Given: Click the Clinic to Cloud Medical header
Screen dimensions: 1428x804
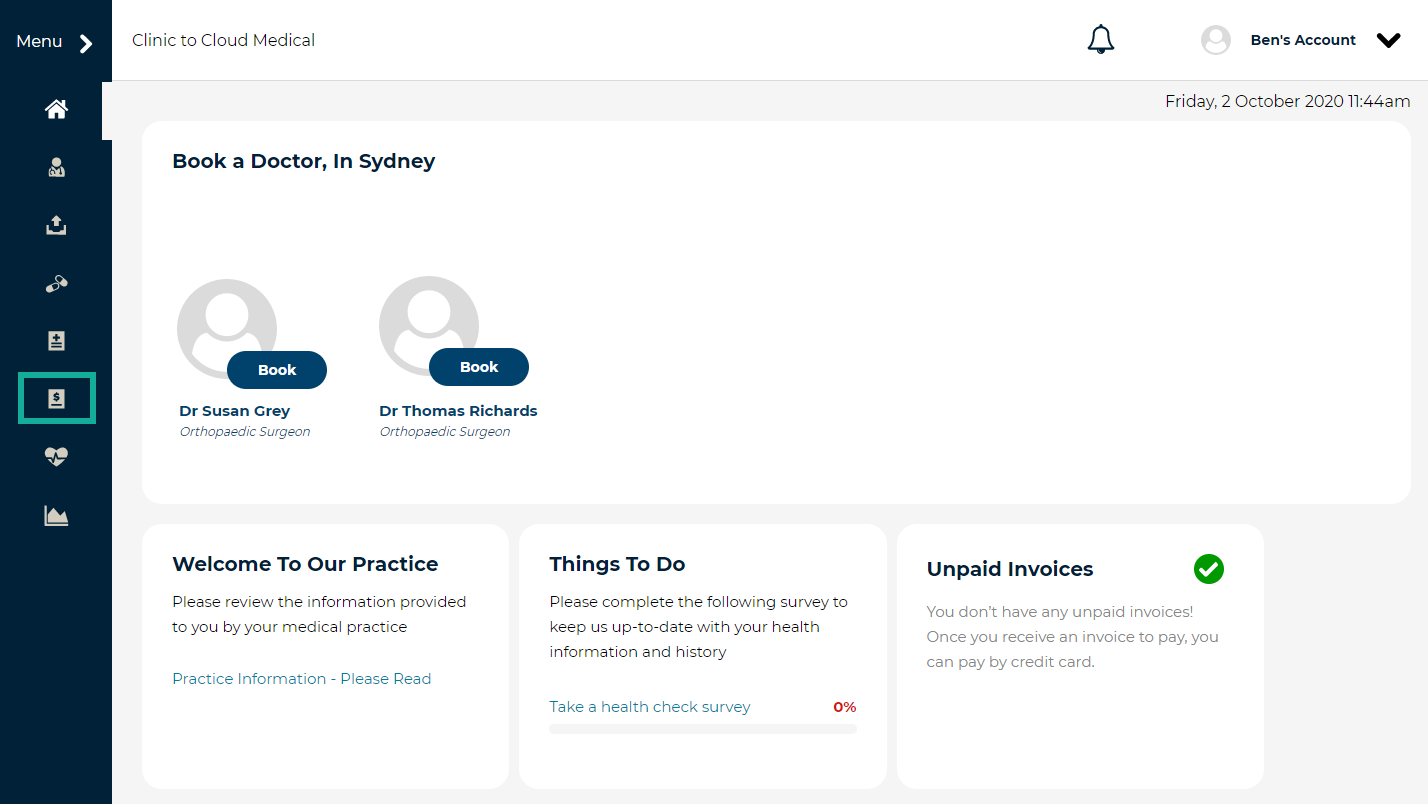Looking at the screenshot, I should (x=223, y=40).
